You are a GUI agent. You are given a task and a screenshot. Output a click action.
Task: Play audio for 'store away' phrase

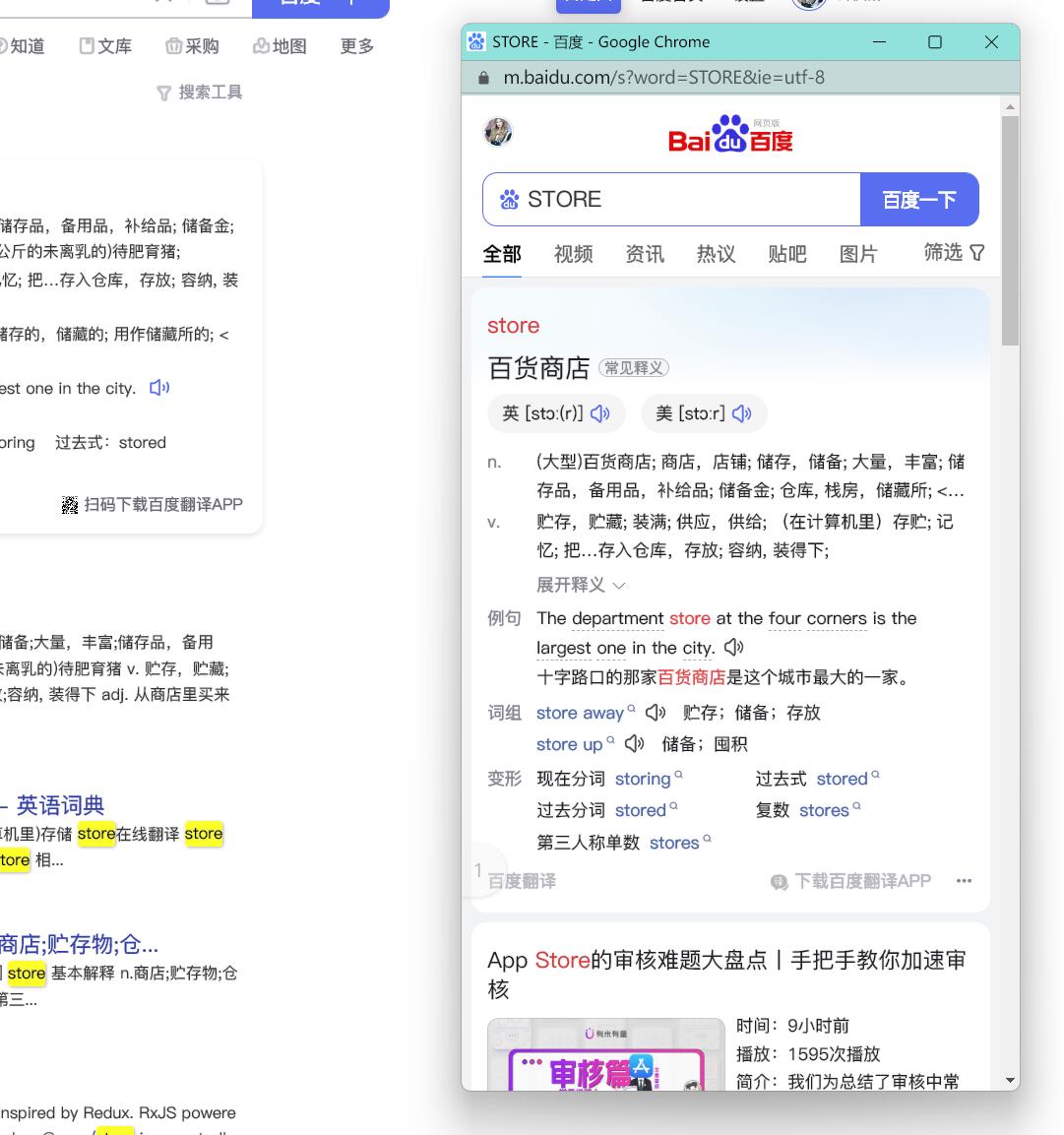(x=656, y=713)
